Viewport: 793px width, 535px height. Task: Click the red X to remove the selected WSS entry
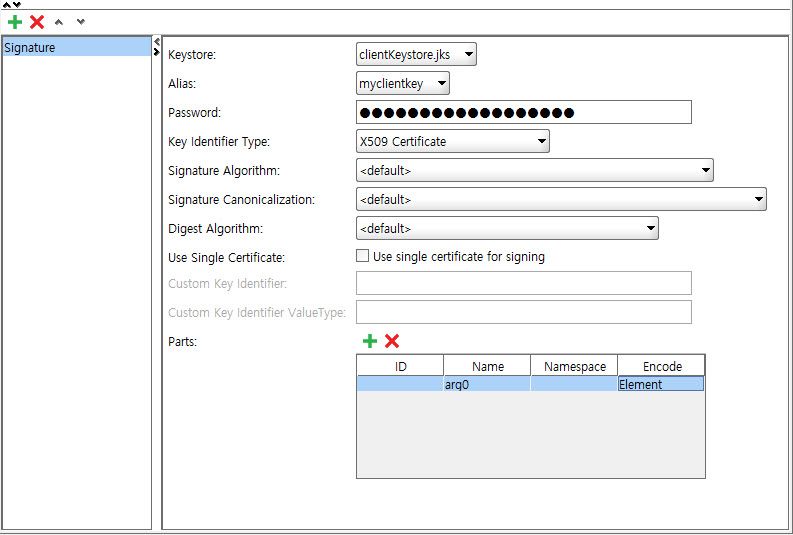37,22
